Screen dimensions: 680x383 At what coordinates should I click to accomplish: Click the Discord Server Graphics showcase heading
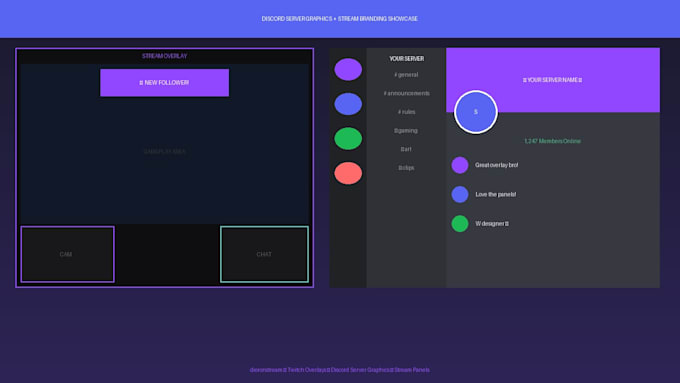pyautogui.click(x=340, y=19)
